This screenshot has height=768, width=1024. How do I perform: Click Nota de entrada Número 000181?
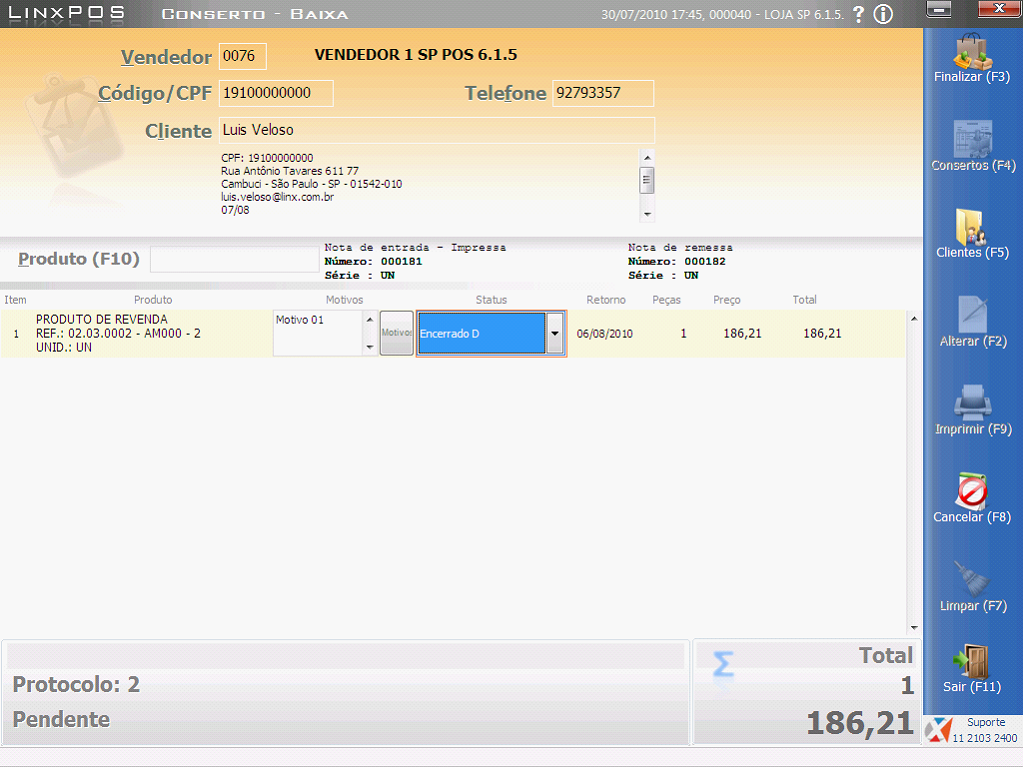click(373, 261)
